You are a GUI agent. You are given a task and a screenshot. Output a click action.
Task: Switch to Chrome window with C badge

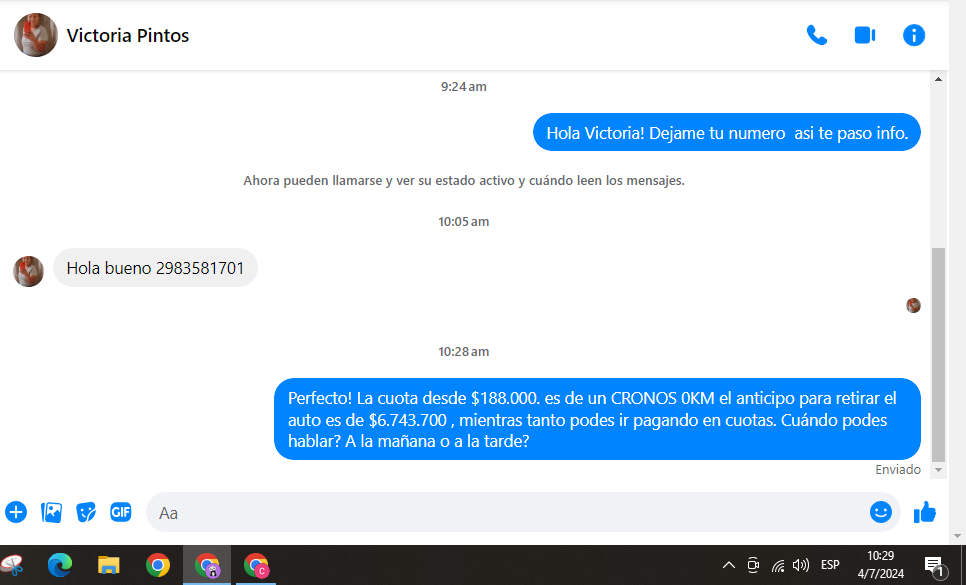click(256, 565)
